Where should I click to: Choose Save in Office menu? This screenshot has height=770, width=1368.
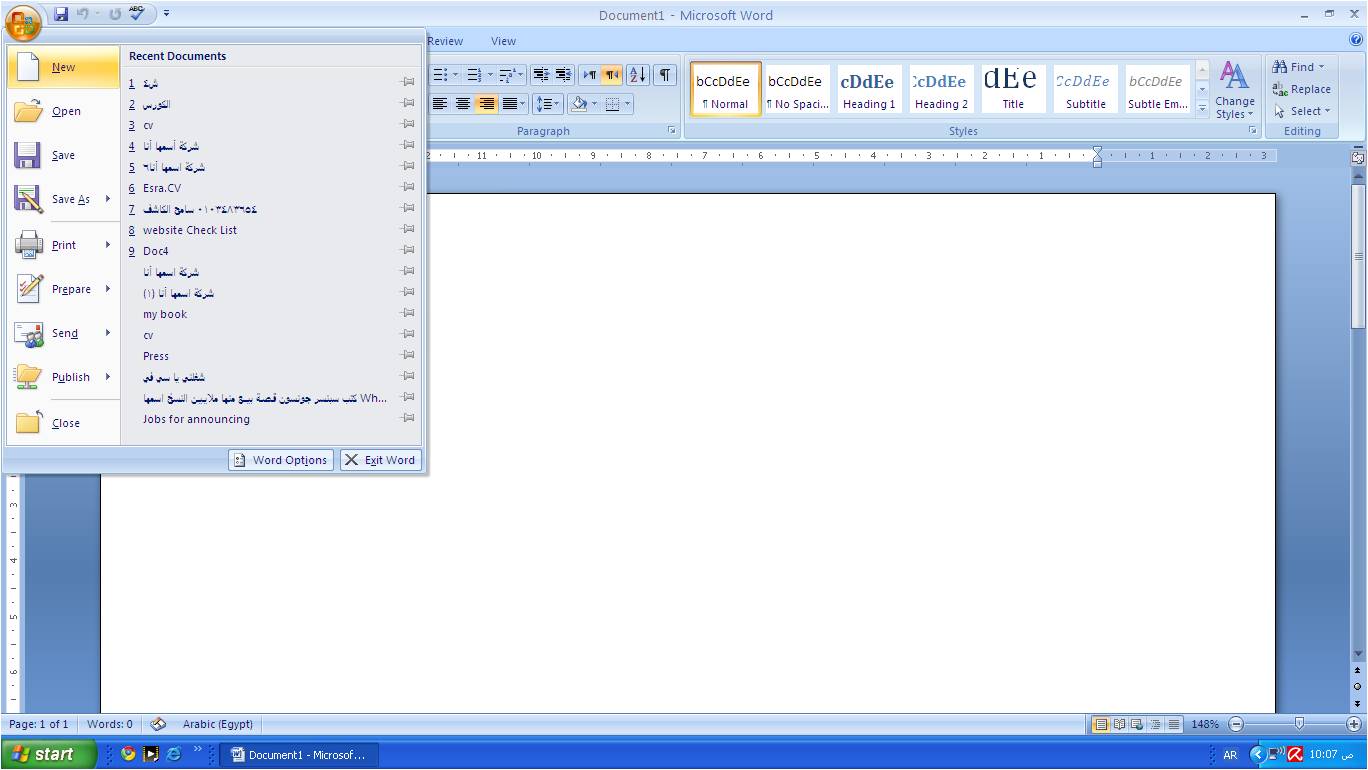click(x=64, y=155)
